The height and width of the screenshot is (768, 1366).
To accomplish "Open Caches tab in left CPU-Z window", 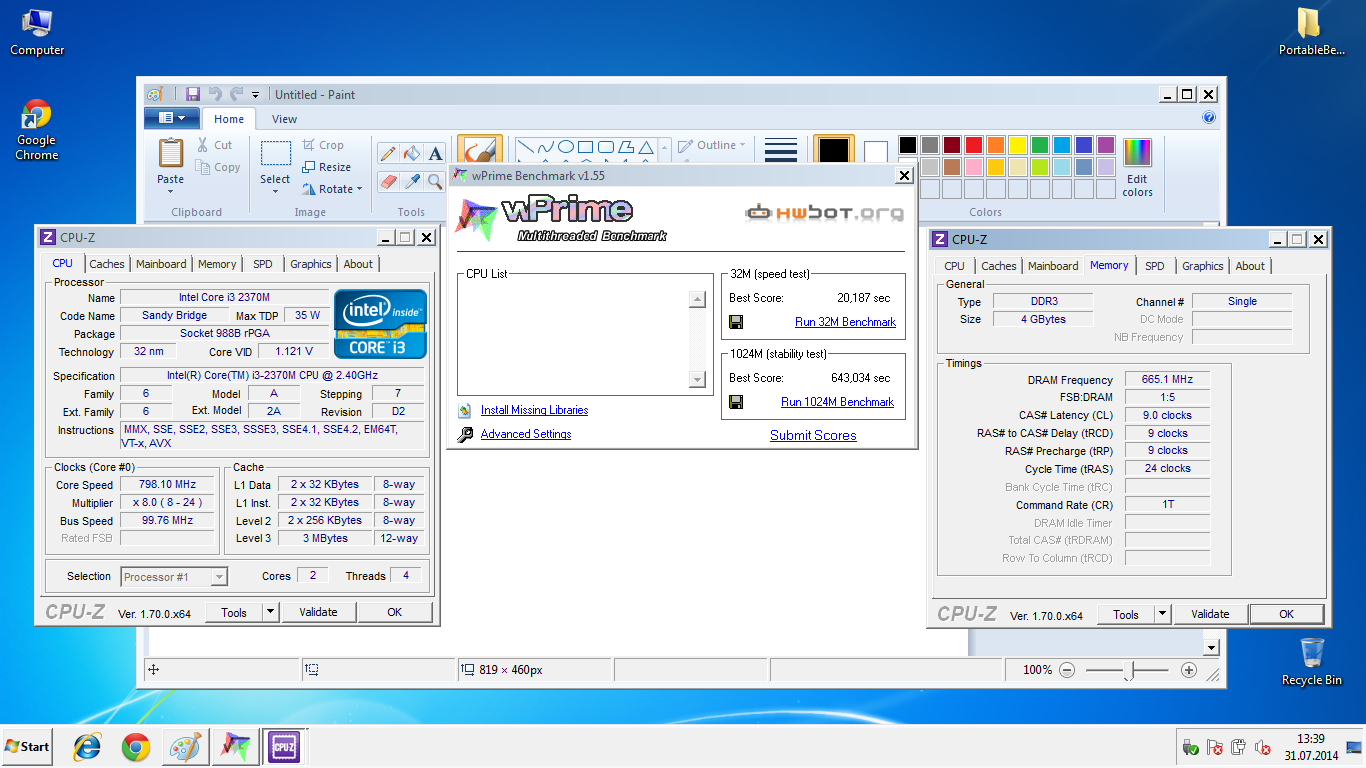I will [x=107, y=264].
